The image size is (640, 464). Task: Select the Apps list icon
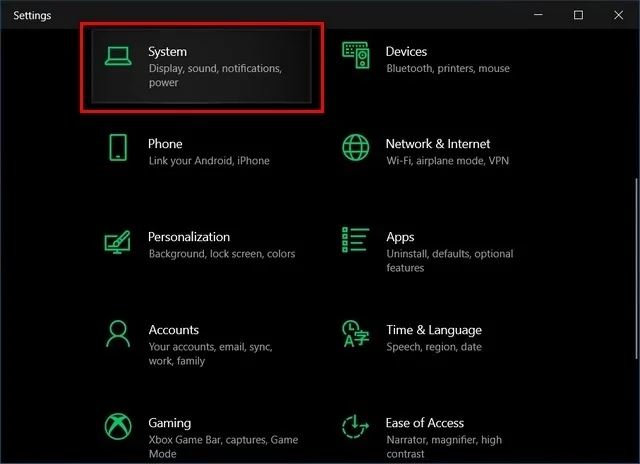[x=356, y=240]
